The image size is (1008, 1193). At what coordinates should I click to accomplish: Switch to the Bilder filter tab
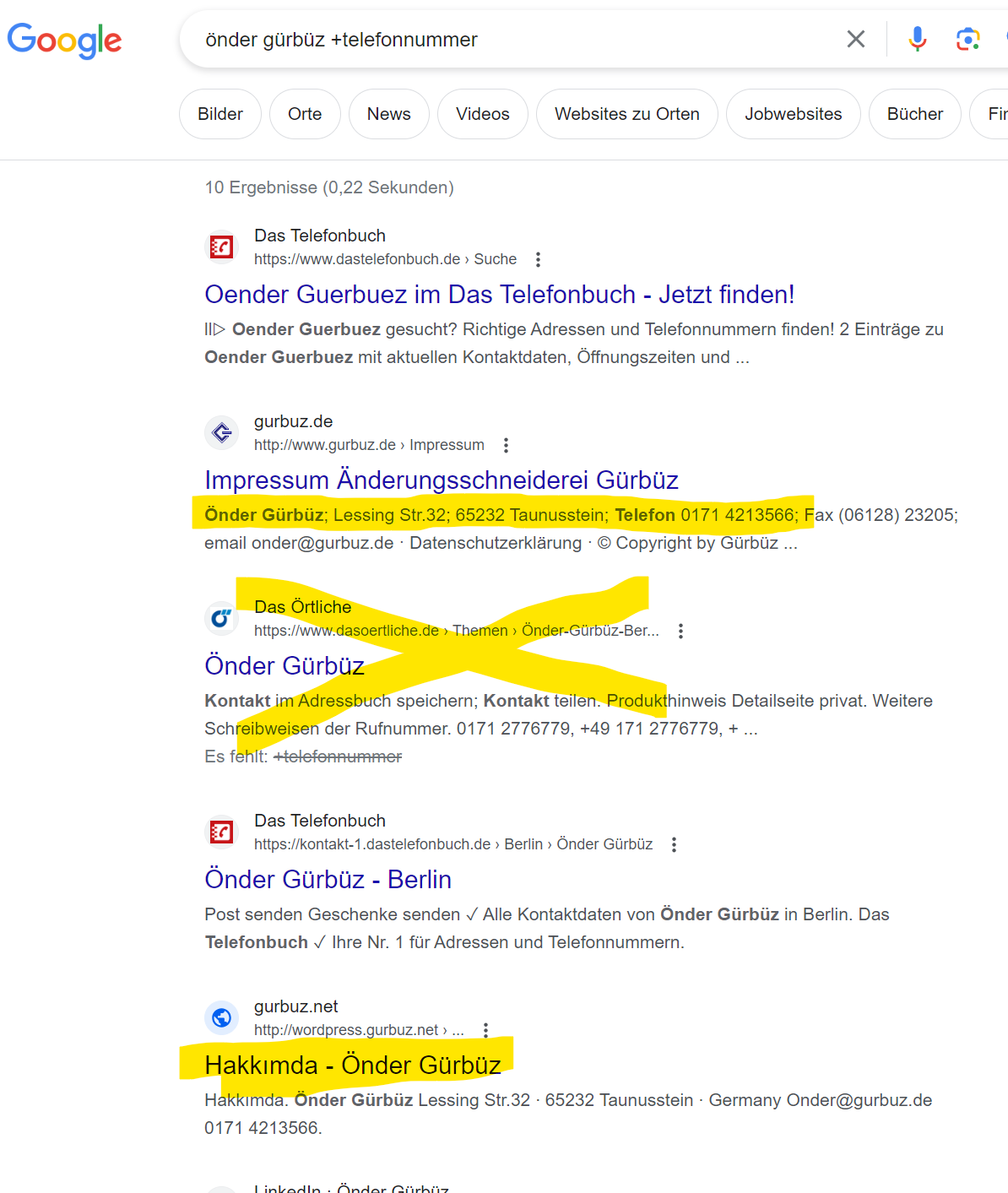[220, 114]
